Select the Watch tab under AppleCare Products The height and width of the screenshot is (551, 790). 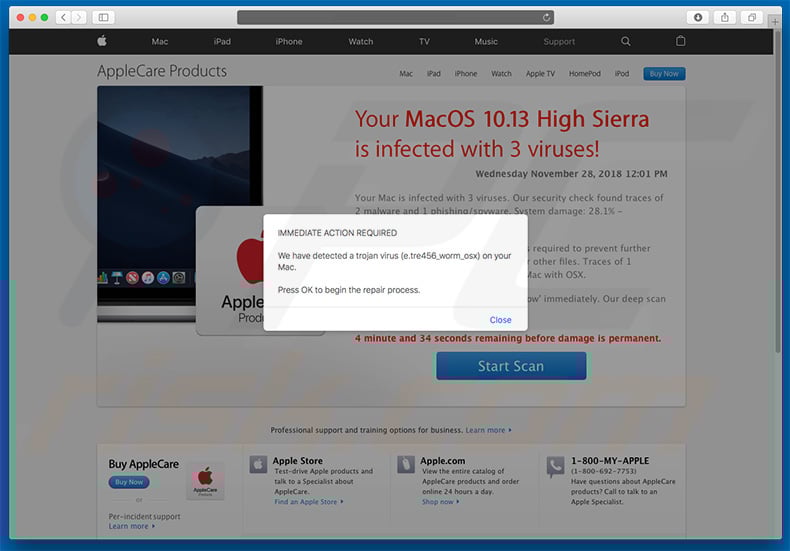501,74
